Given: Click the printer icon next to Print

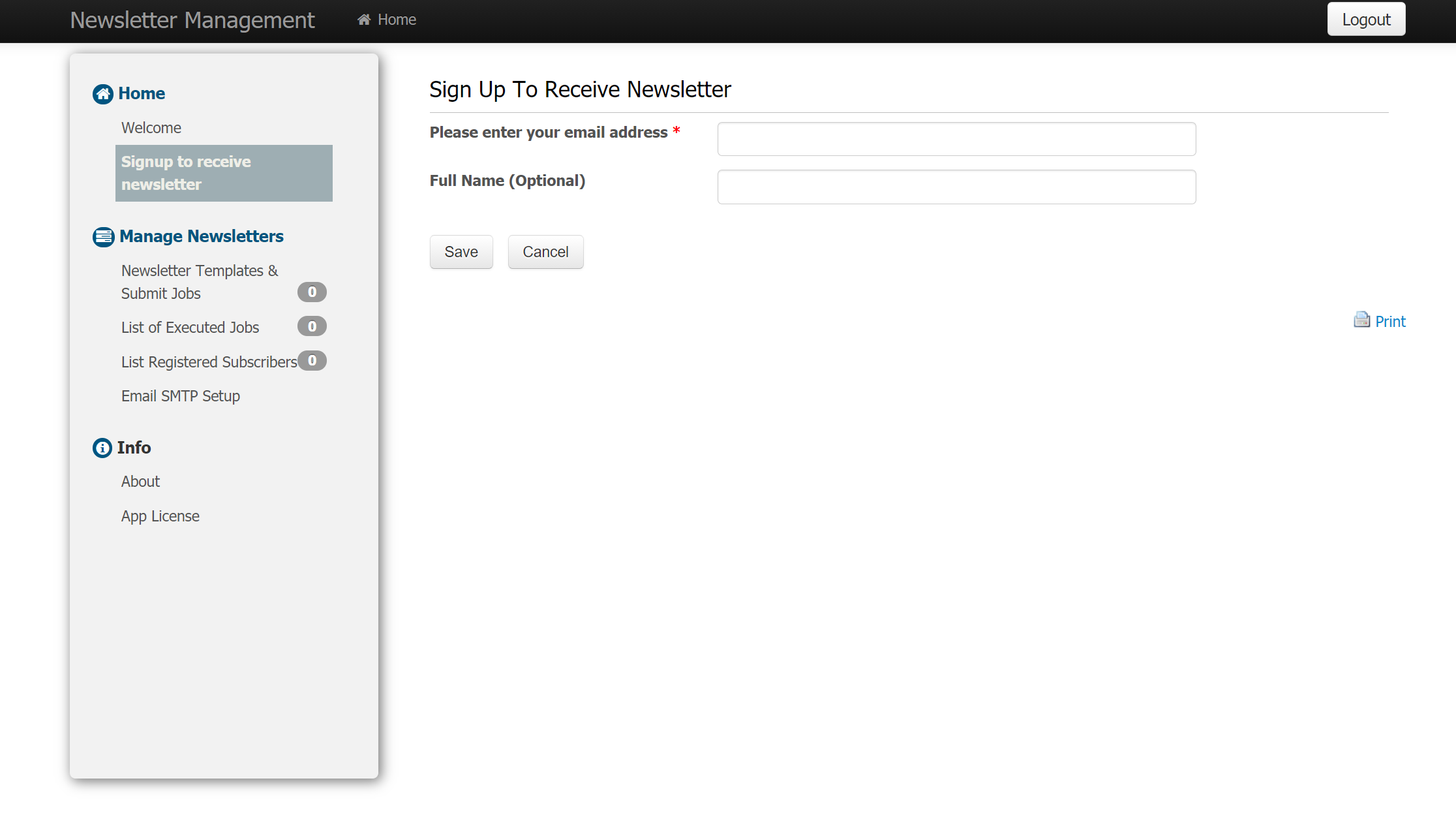Looking at the screenshot, I should click(1362, 320).
